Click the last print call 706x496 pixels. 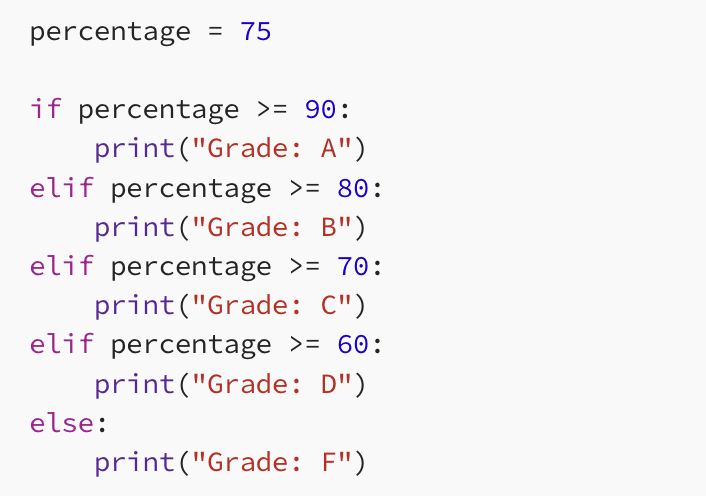[134, 462]
